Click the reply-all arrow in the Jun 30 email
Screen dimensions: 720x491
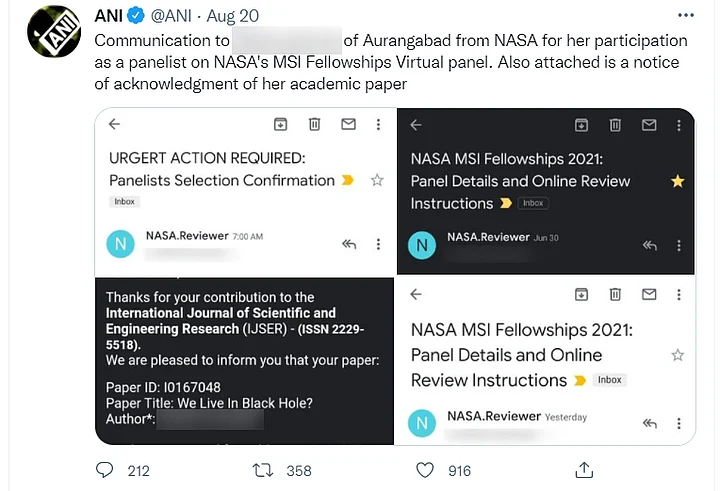click(x=649, y=245)
